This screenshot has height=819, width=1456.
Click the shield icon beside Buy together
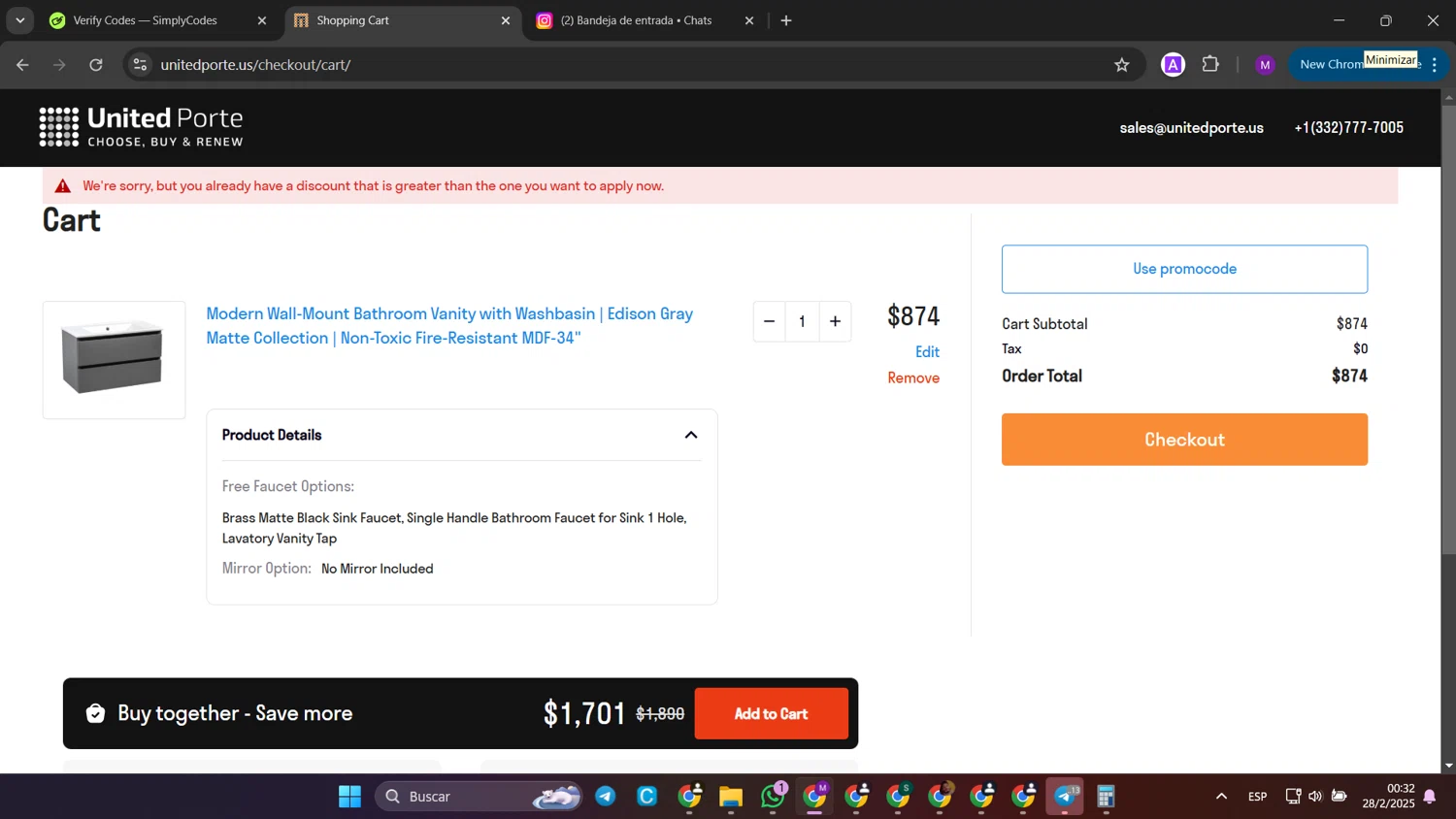pos(95,713)
